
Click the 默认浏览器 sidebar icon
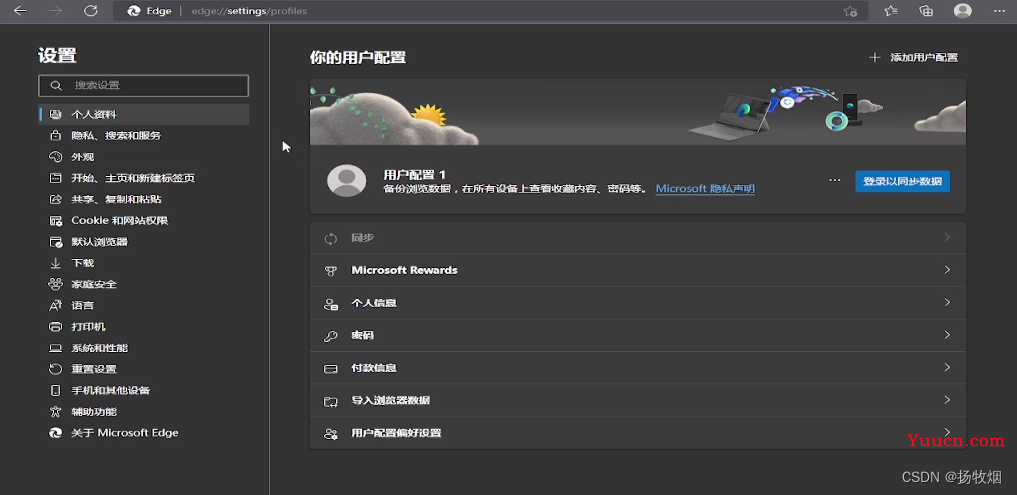pos(56,242)
